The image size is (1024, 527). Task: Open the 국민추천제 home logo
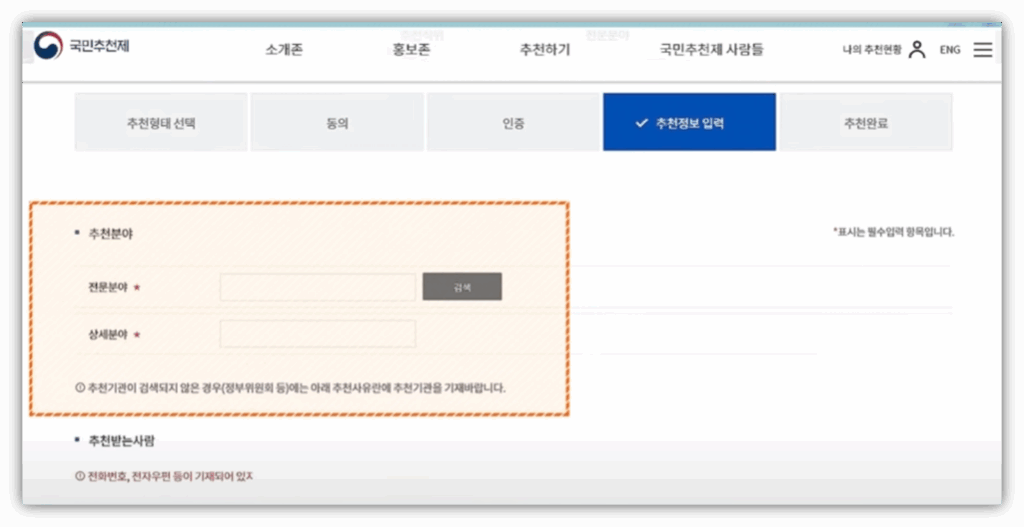[x=82, y=46]
